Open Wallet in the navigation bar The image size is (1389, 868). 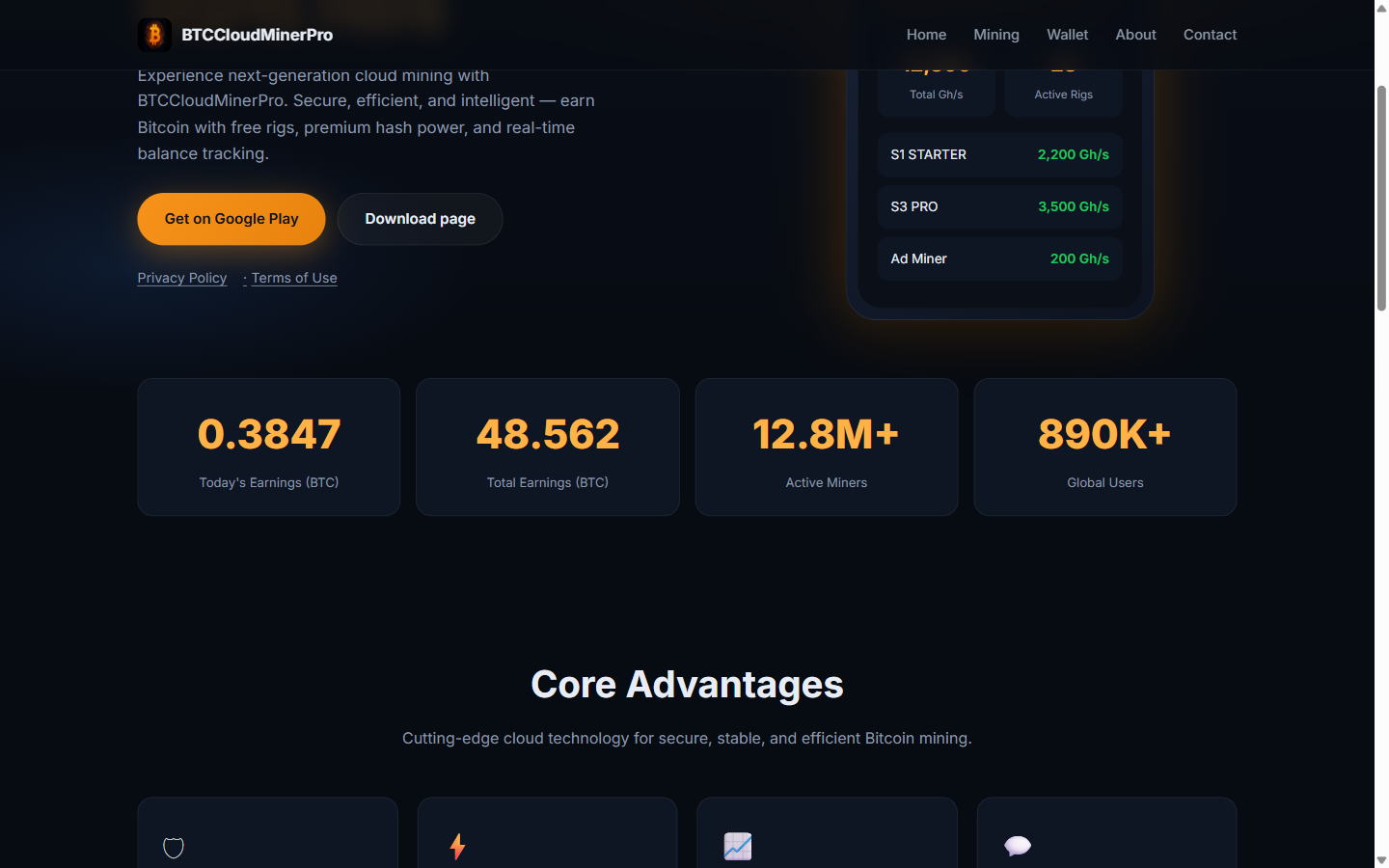[1068, 35]
